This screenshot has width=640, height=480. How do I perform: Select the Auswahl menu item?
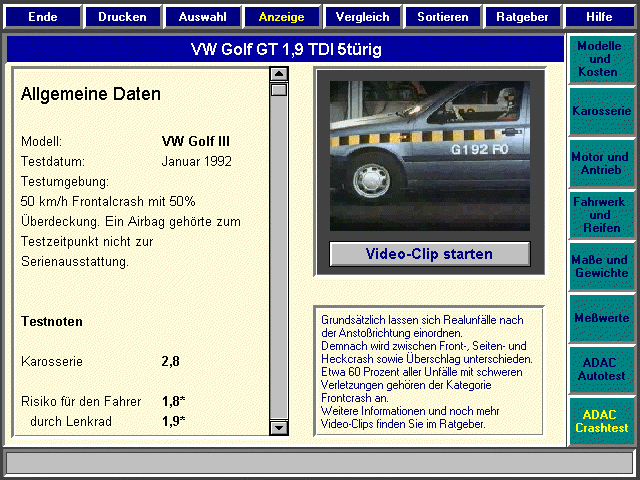pyautogui.click(x=202, y=17)
